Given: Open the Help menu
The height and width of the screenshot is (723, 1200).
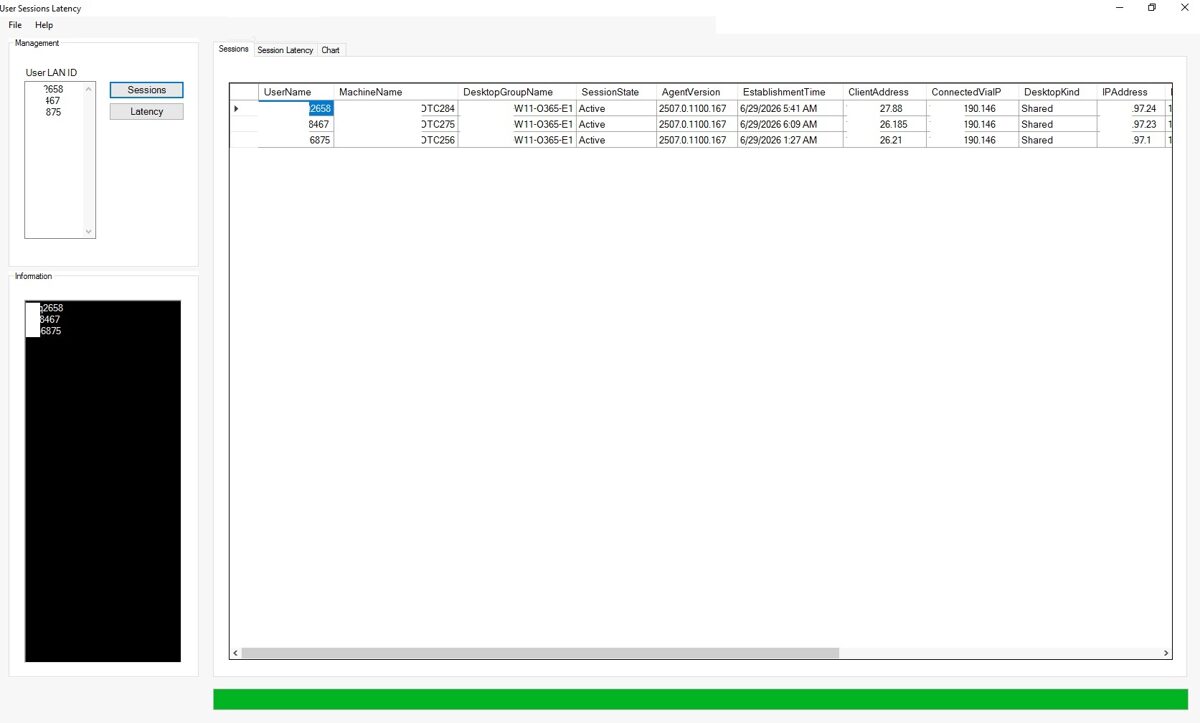Looking at the screenshot, I should coord(44,25).
